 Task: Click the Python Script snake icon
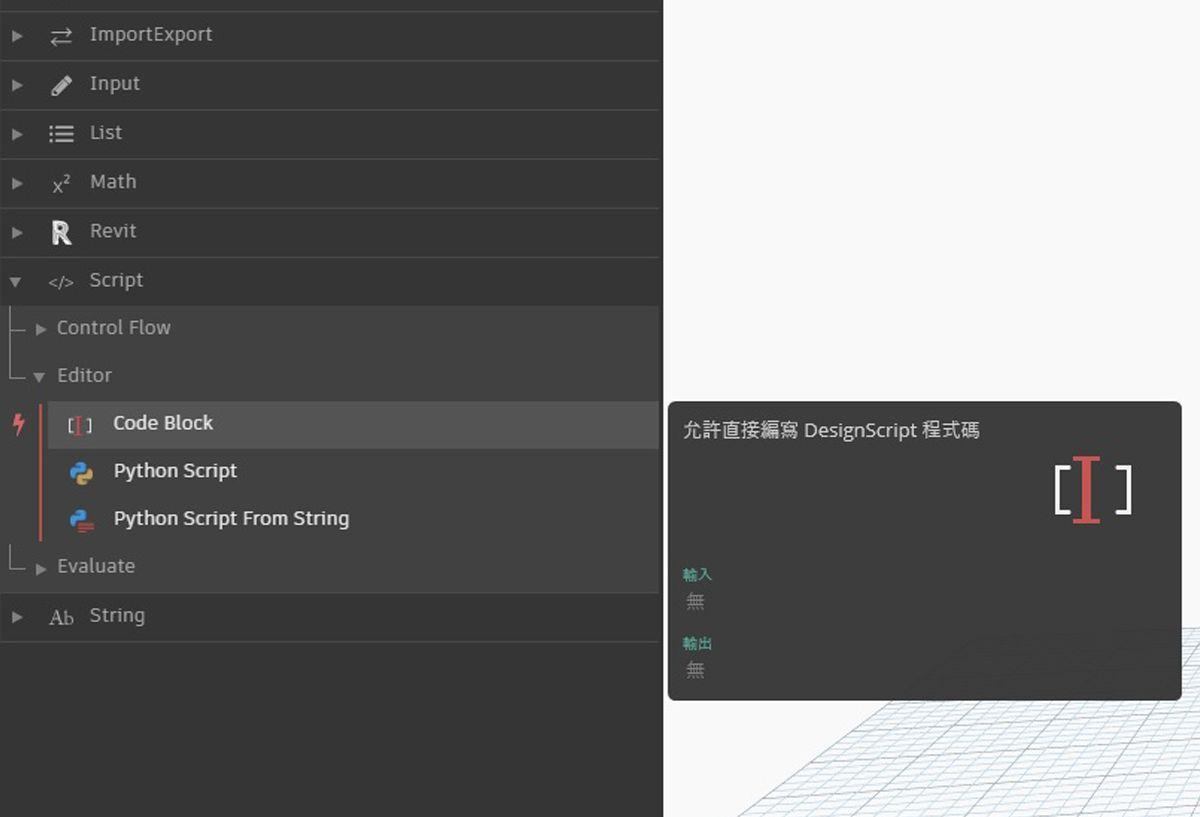coord(81,473)
